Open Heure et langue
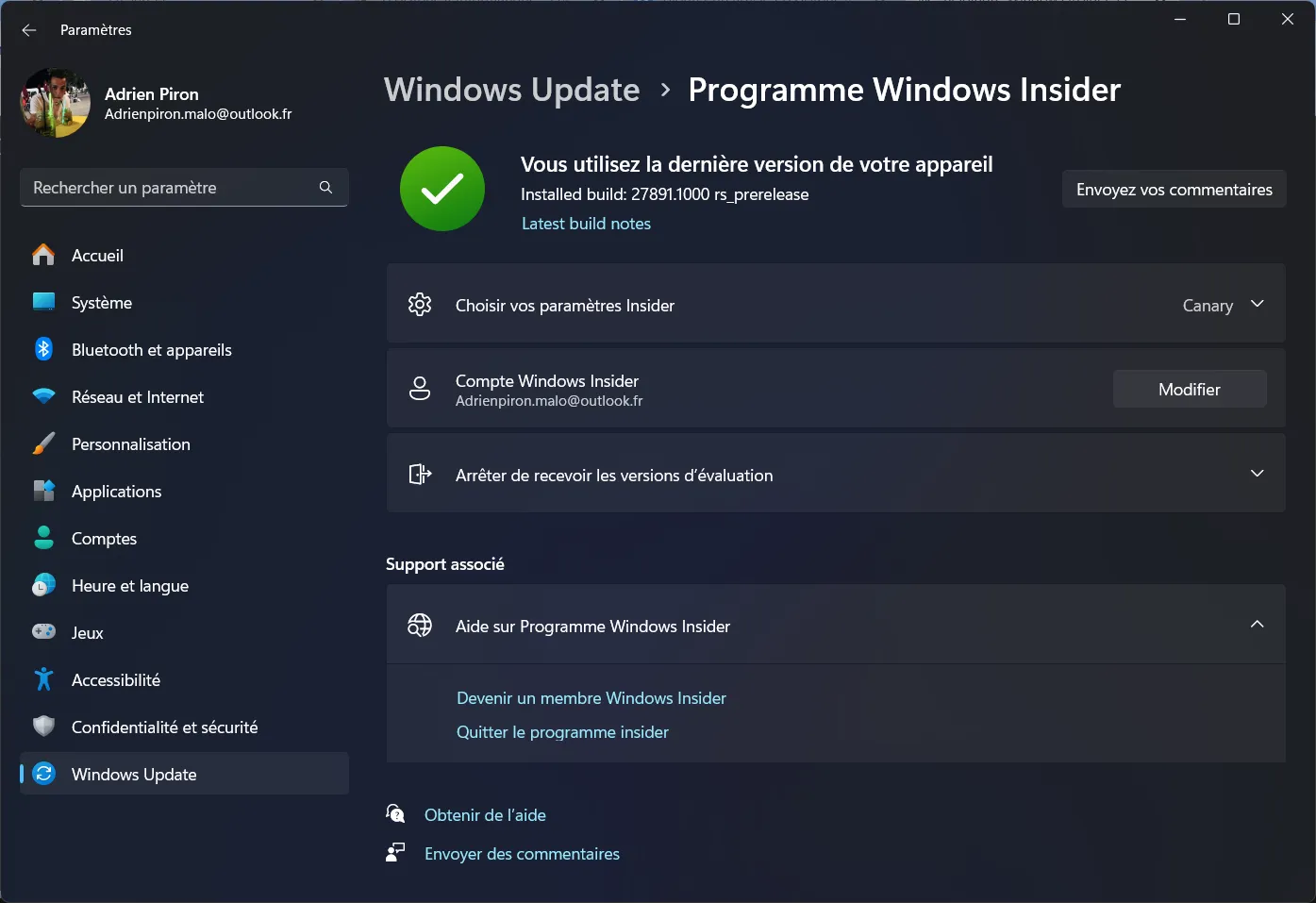This screenshot has width=1316, height=903. click(x=184, y=585)
